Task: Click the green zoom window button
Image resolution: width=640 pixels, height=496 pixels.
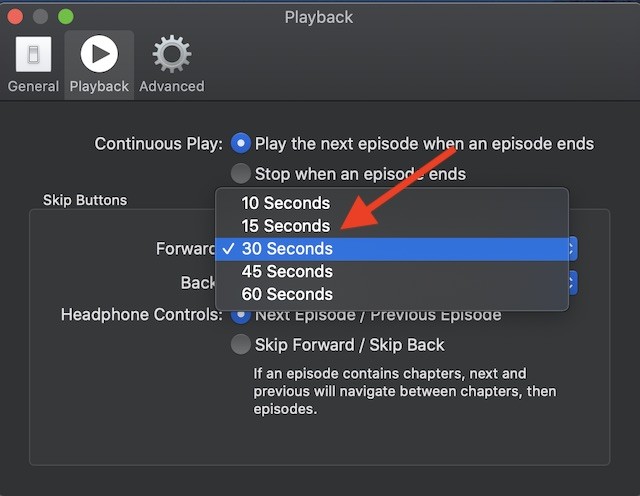Action: [66, 17]
